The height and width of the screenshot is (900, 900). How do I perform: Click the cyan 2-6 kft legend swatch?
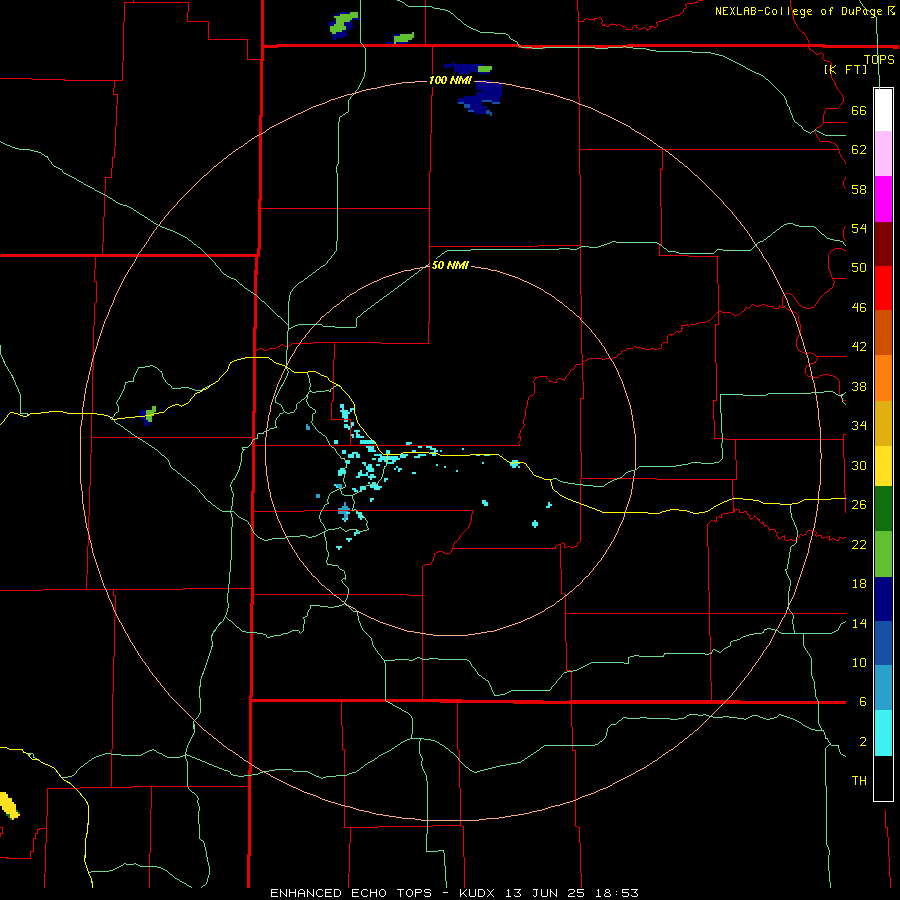[x=883, y=733]
